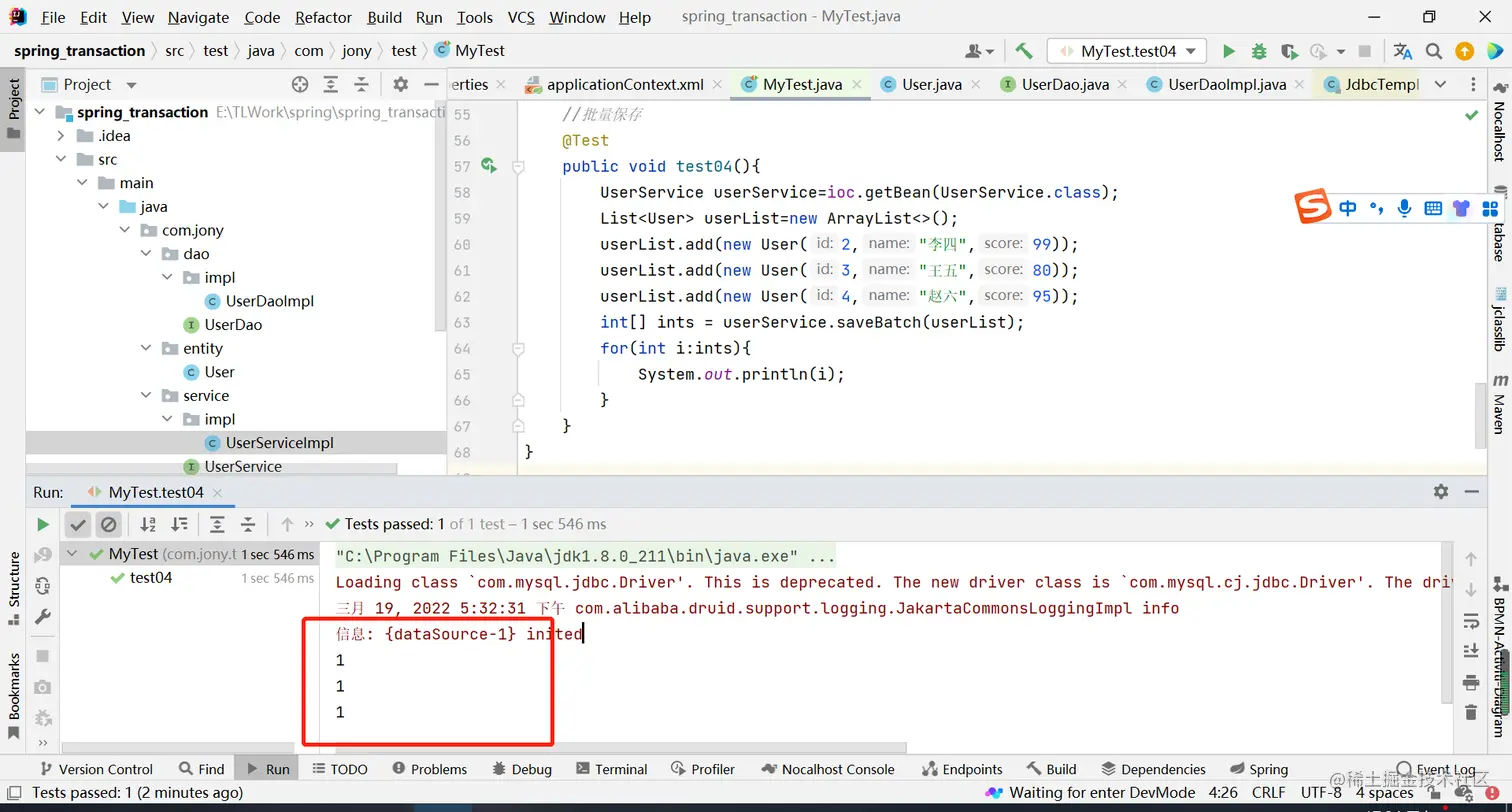Click the orange update arrow icon
This screenshot has width=1512, height=812.
1464,51
